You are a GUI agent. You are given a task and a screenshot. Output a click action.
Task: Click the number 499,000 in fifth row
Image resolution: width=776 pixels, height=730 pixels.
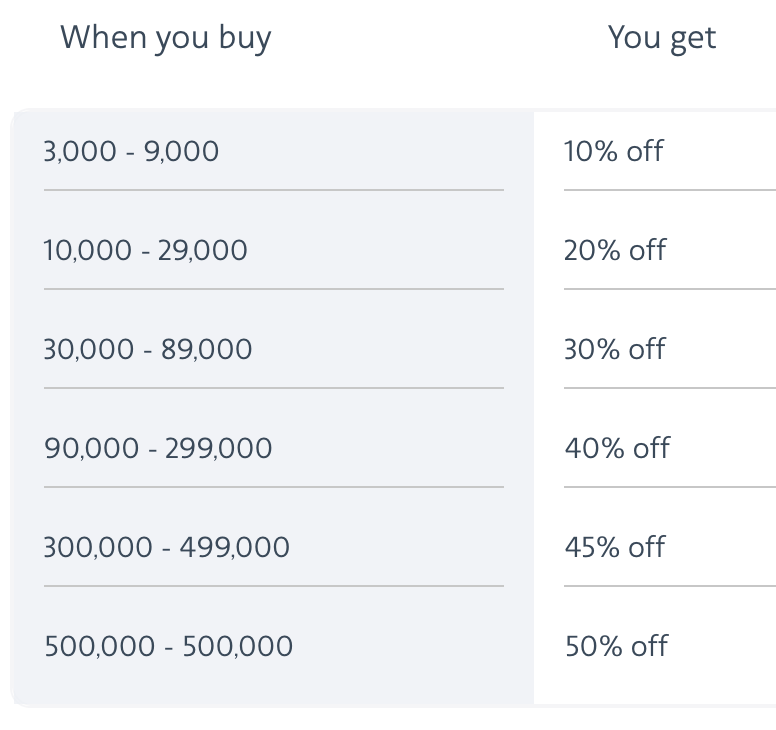point(234,548)
